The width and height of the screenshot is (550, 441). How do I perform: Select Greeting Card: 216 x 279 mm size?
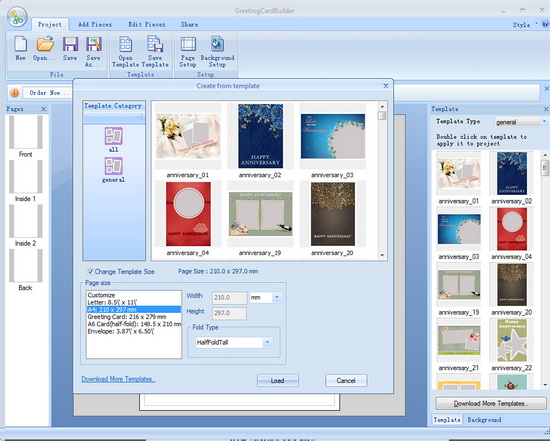point(133,317)
